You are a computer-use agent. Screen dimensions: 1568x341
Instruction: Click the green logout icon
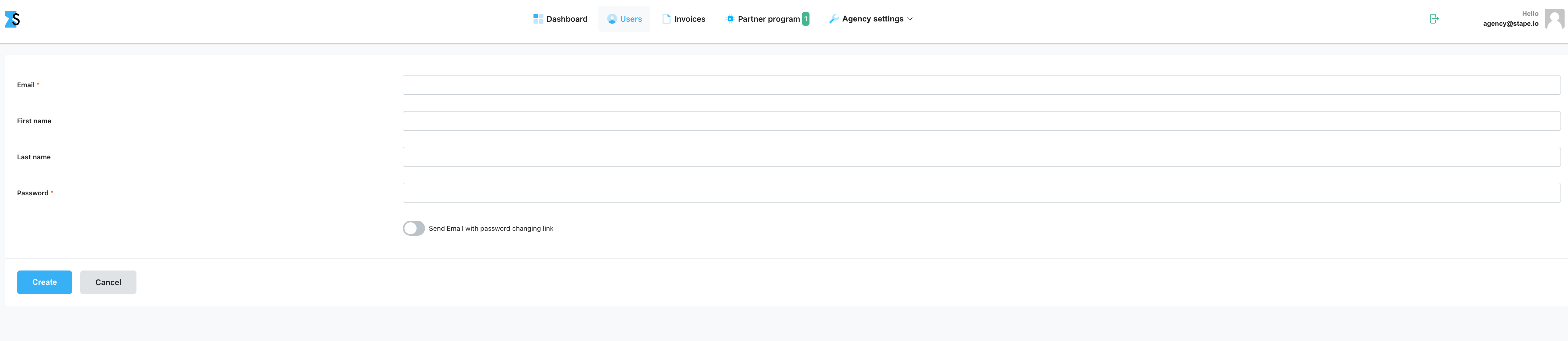(x=1434, y=19)
